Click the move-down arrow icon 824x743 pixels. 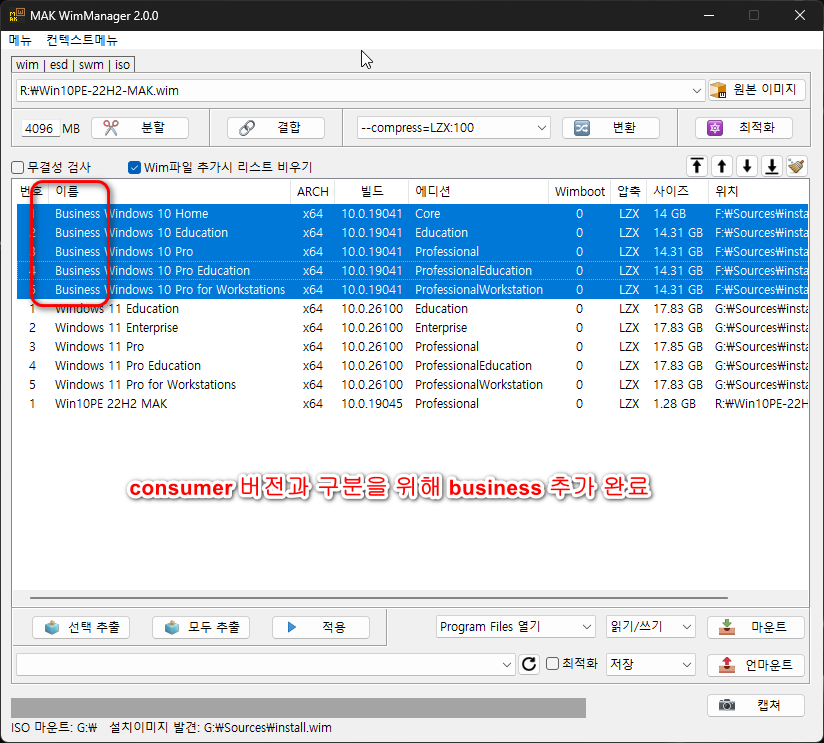[x=747, y=167]
